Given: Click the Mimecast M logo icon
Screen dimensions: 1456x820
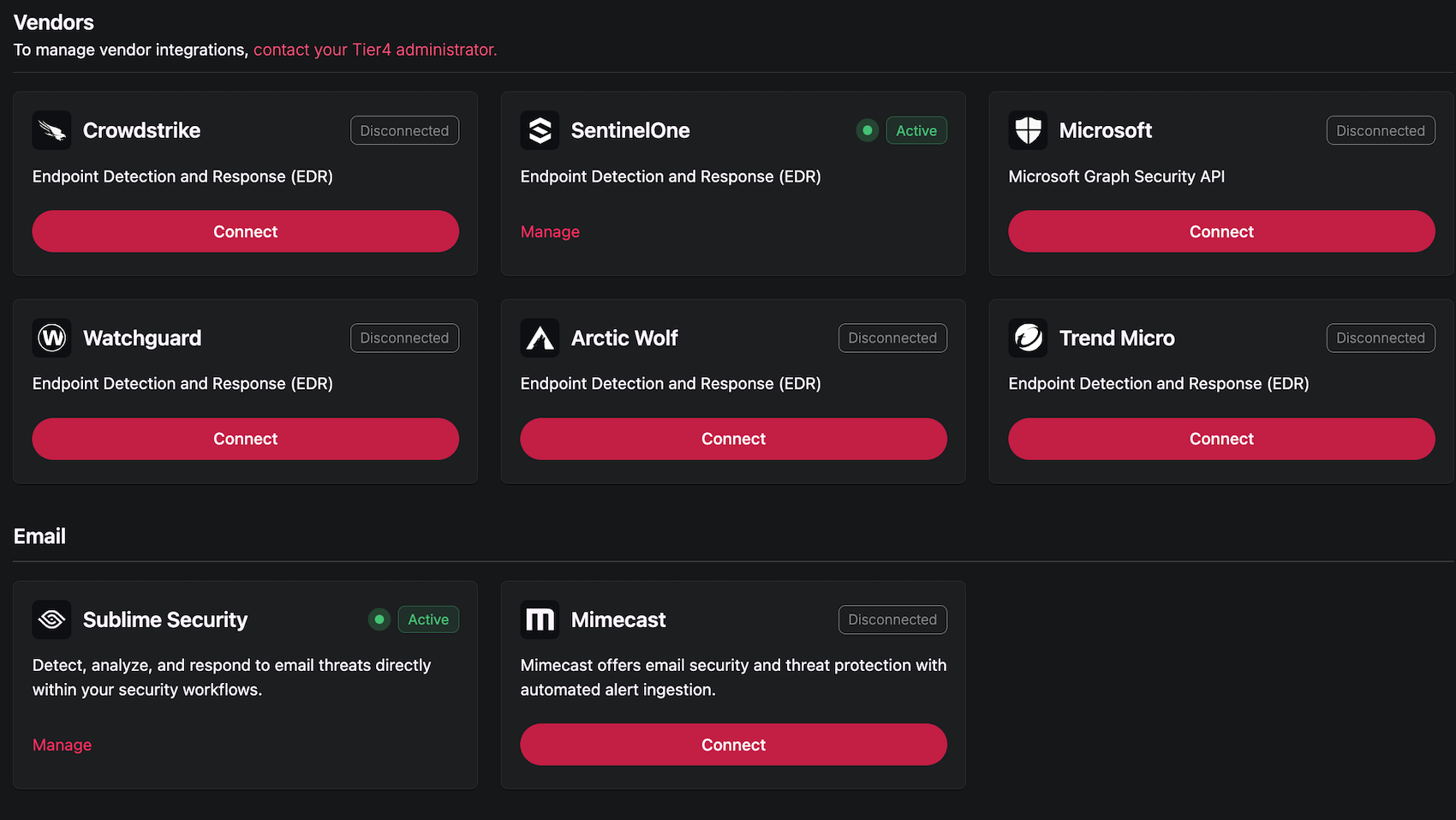Looking at the screenshot, I should click(x=540, y=619).
